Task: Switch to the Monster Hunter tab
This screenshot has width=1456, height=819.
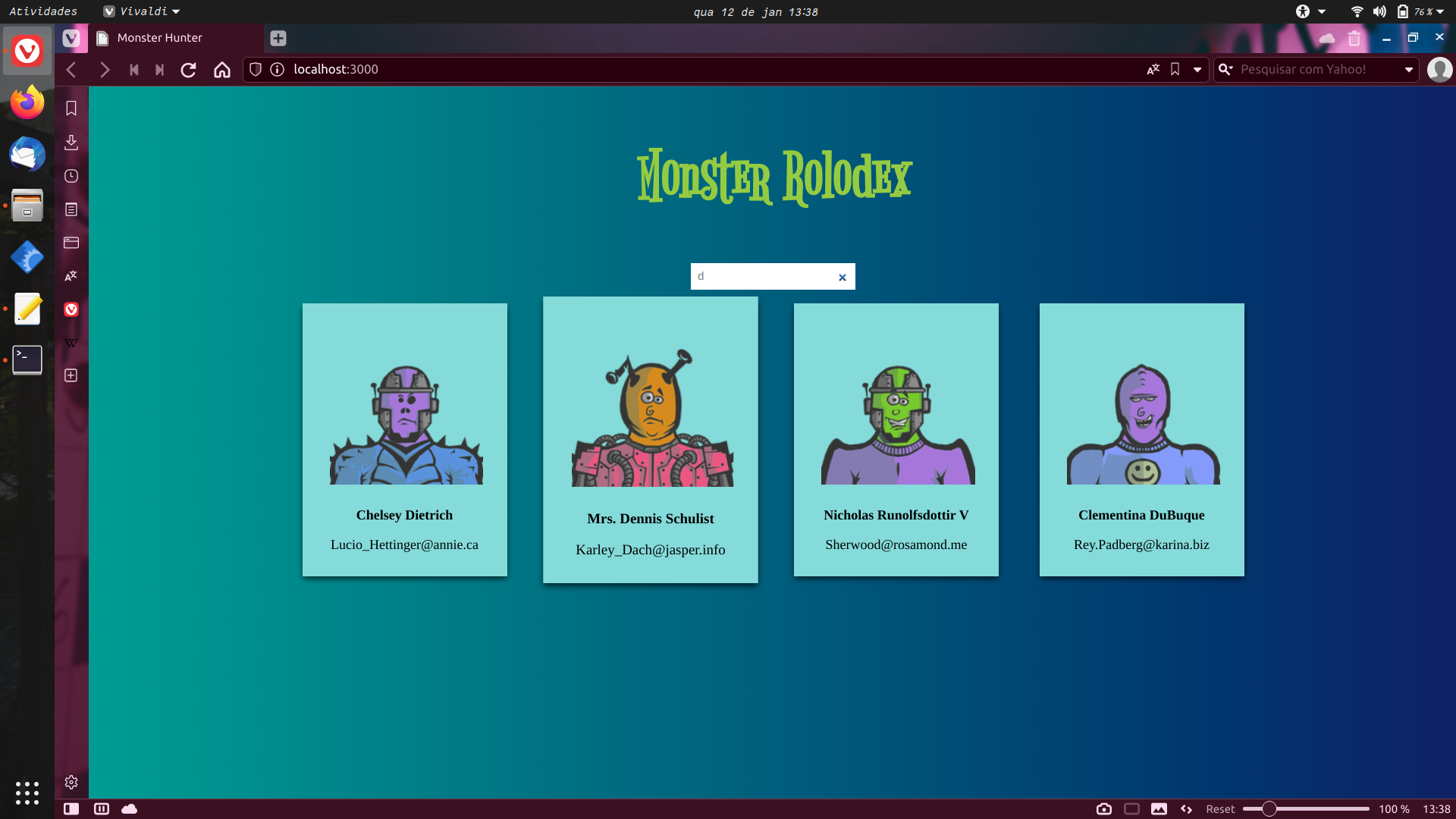Action: coord(159,38)
